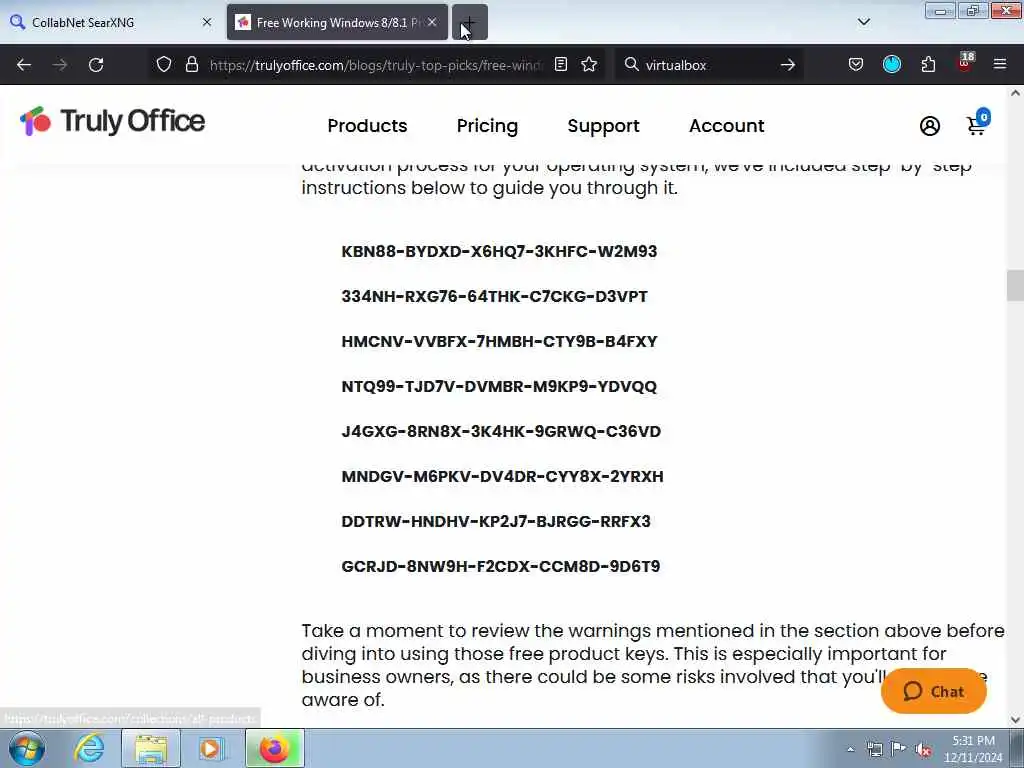Click the muted volume speaker icon
Viewport: 1024px width, 768px height.
(x=923, y=750)
